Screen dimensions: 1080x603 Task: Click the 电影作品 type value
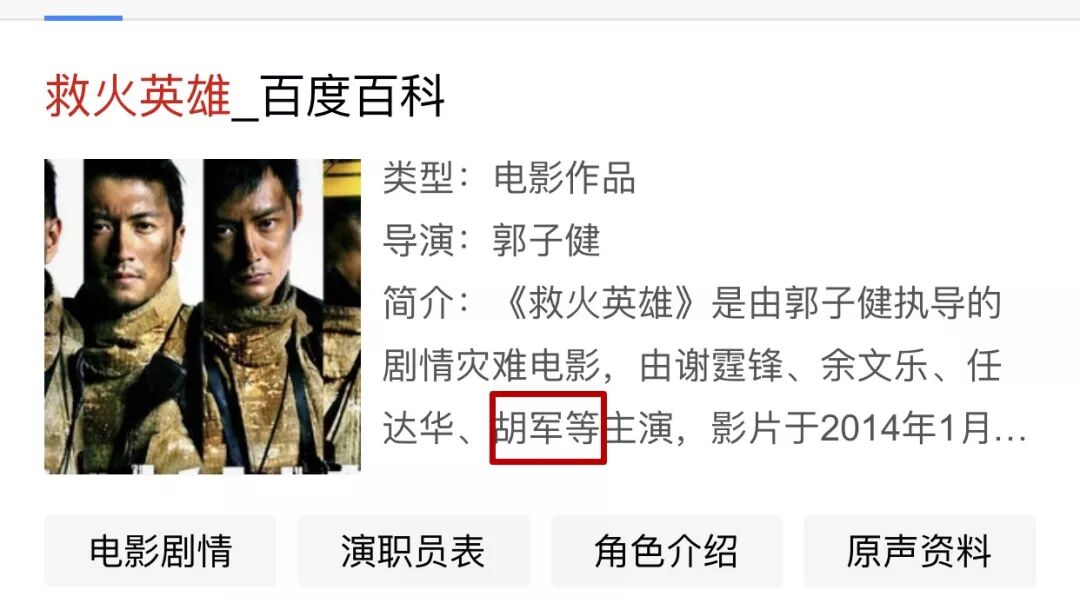(564, 178)
